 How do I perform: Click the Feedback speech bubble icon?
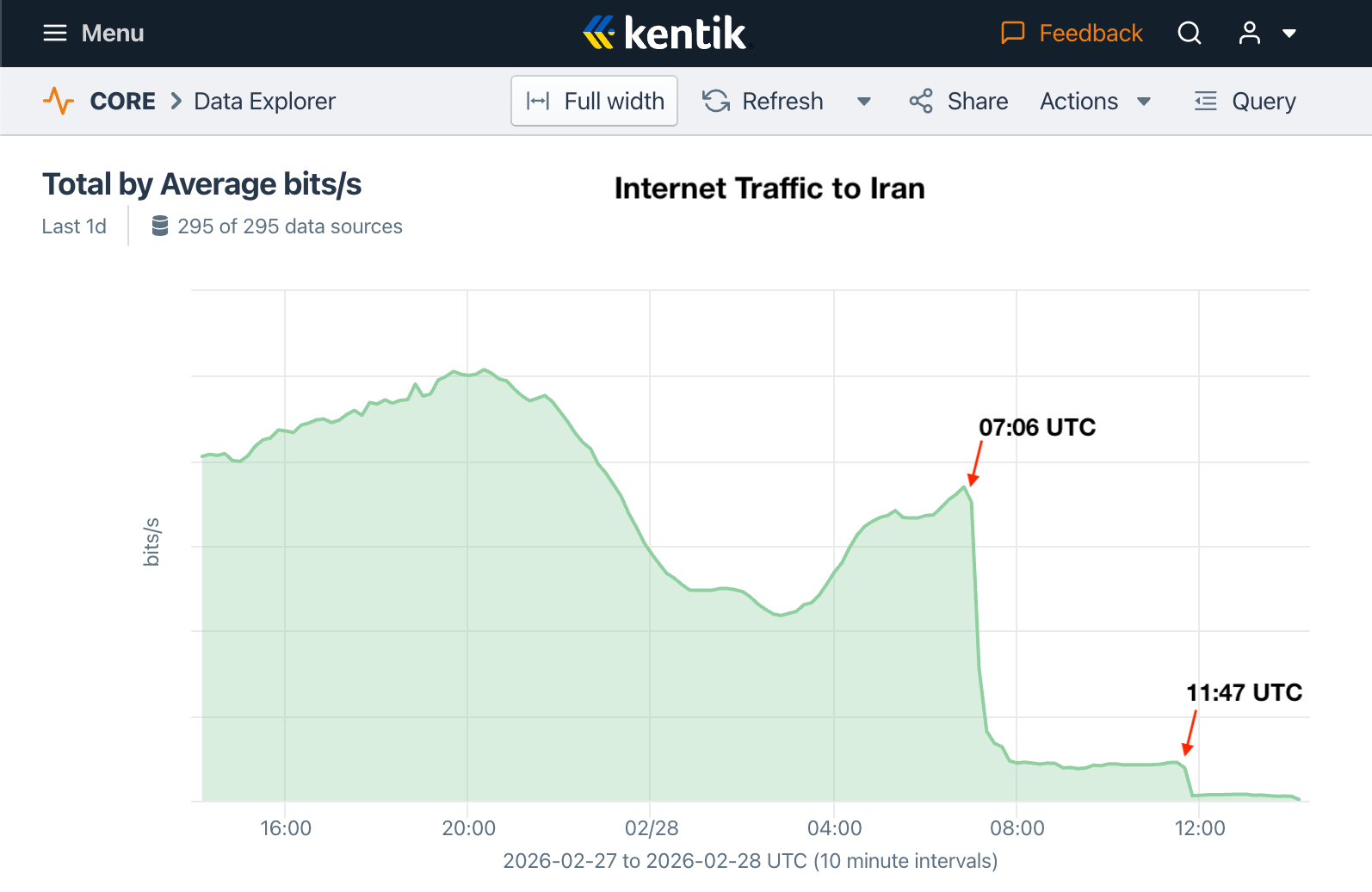point(1013,34)
